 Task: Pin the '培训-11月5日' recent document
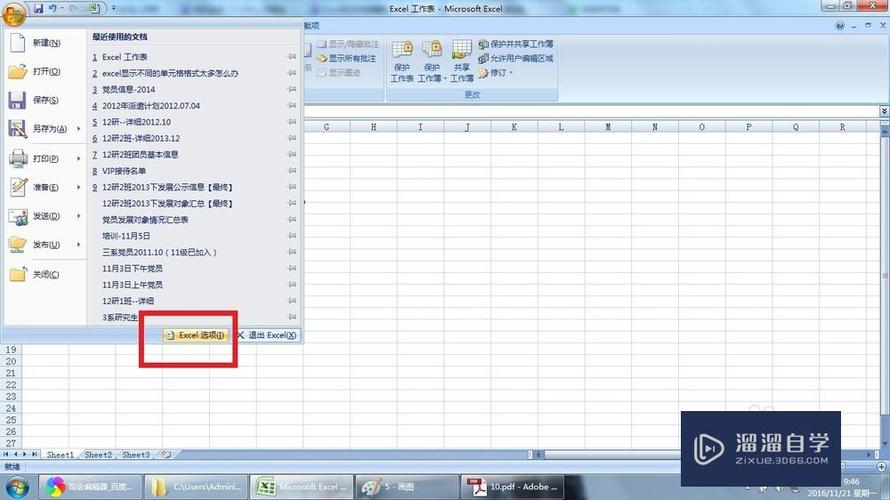pos(292,236)
